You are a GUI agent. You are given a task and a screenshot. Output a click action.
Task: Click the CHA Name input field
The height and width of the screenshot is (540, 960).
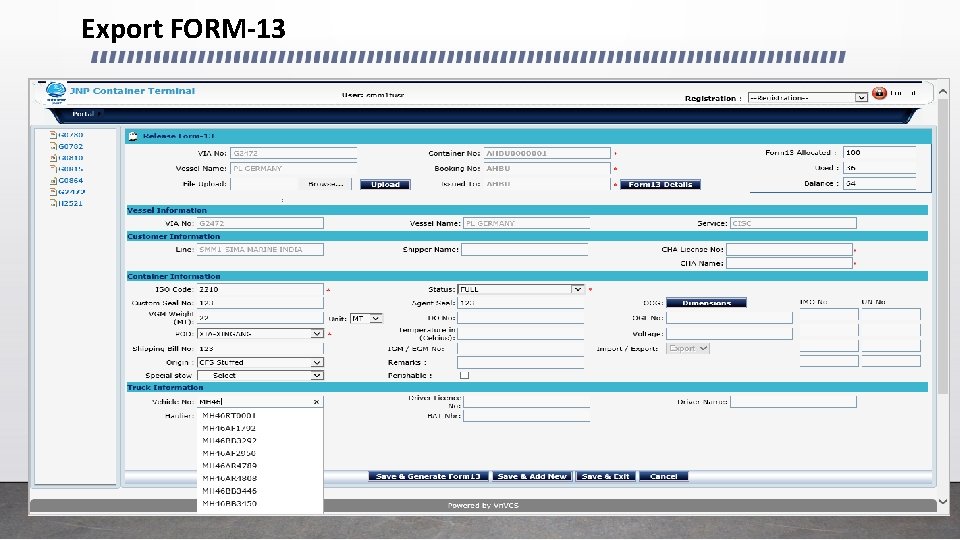click(x=790, y=263)
